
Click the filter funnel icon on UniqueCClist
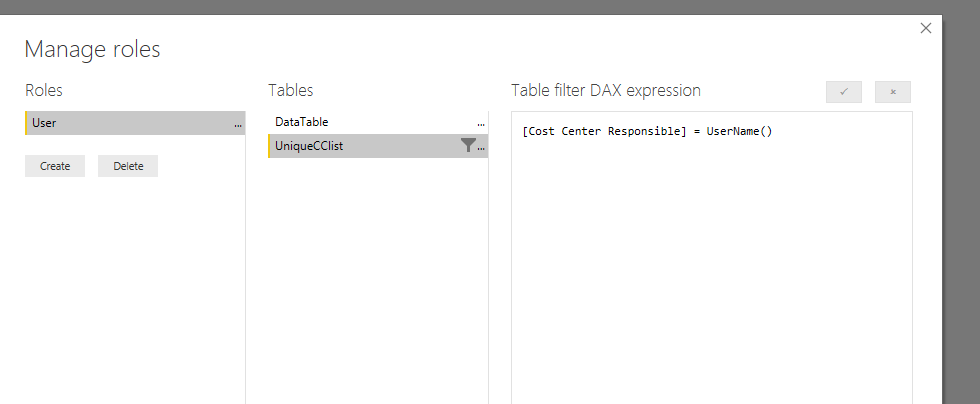coord(468,146)
